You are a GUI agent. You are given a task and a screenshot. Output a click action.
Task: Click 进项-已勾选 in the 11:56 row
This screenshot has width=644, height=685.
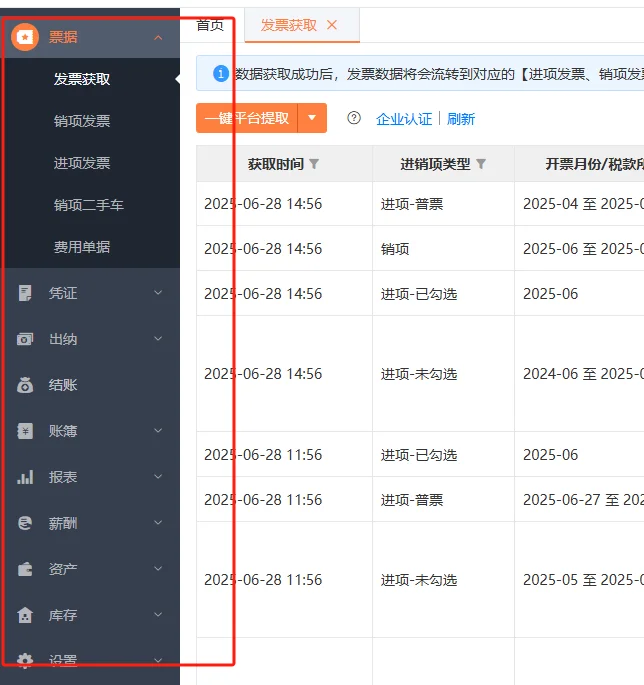[x=419, y=455]
